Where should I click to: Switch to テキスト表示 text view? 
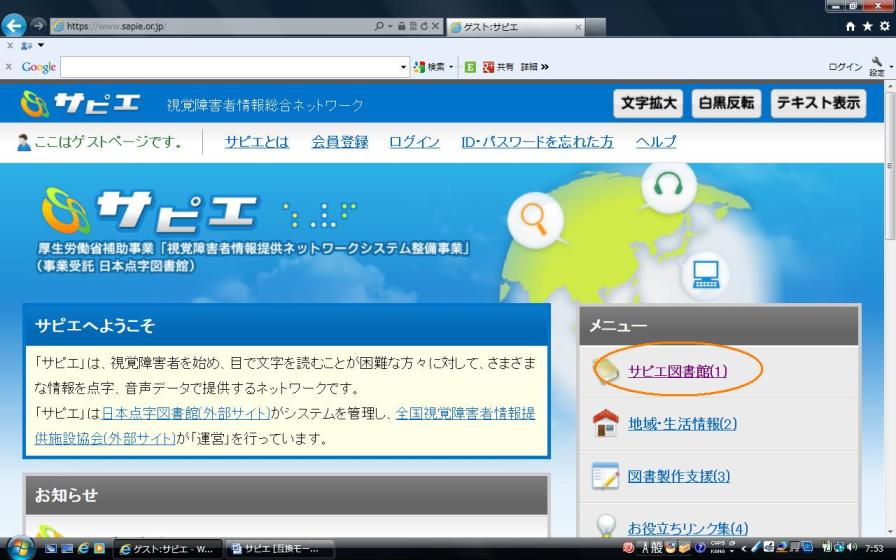click(x=818, y=103)
